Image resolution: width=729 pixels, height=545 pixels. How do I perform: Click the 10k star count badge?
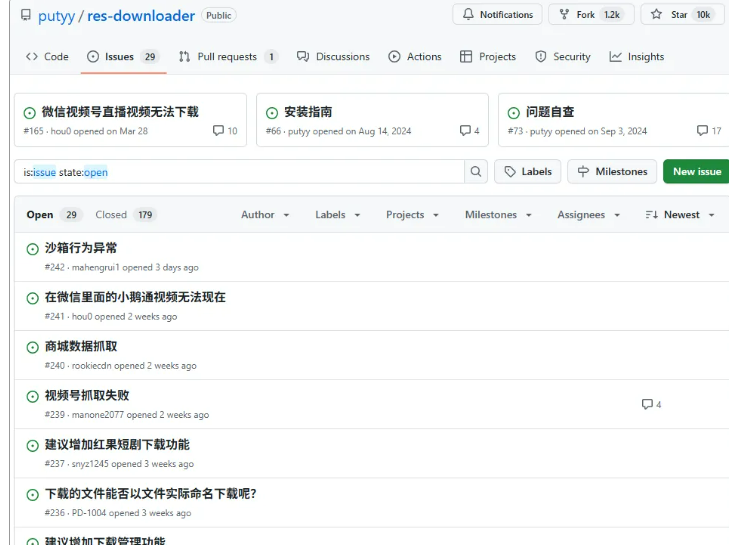(x=703, y=15)
